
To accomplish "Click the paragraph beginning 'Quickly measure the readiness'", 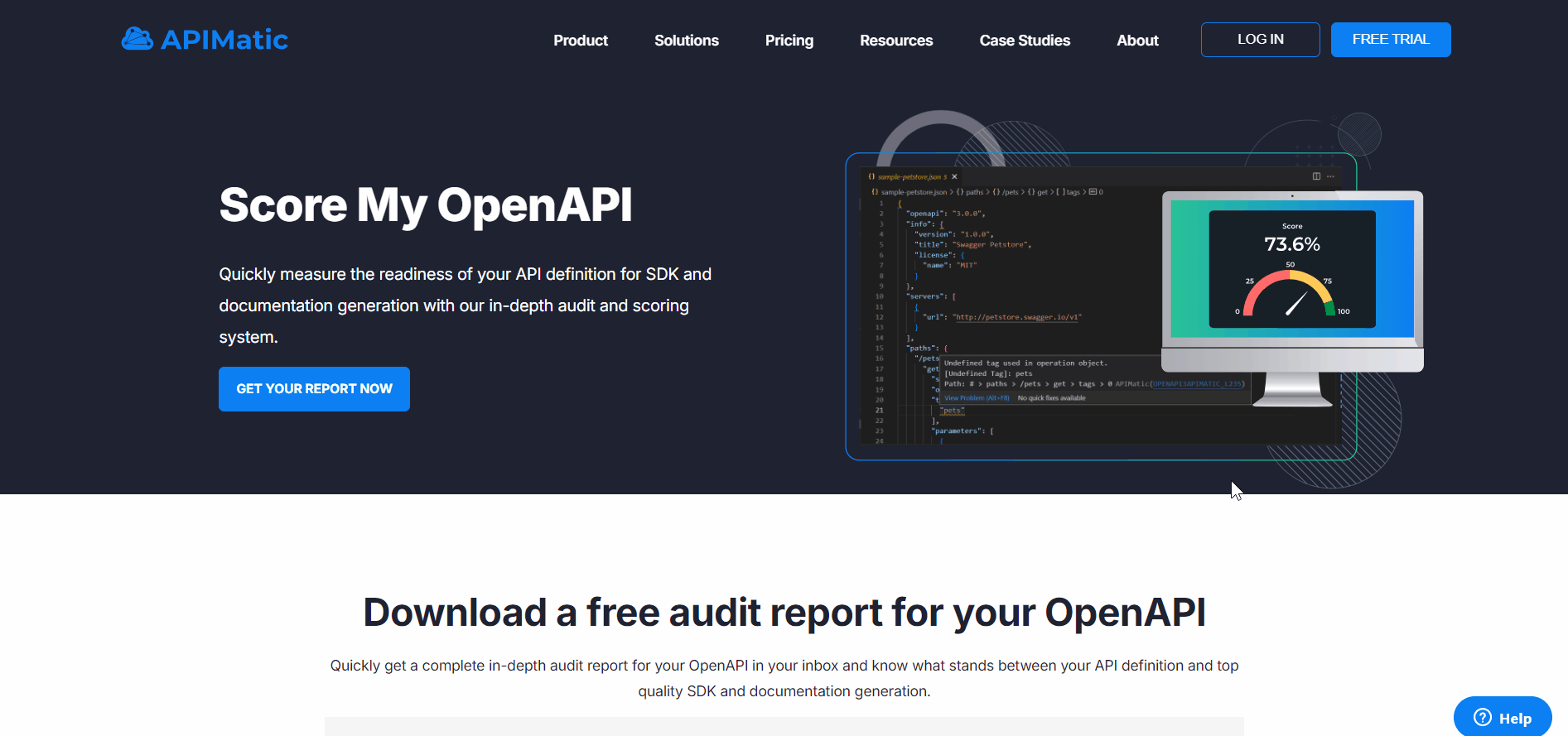I will [466, 305].
